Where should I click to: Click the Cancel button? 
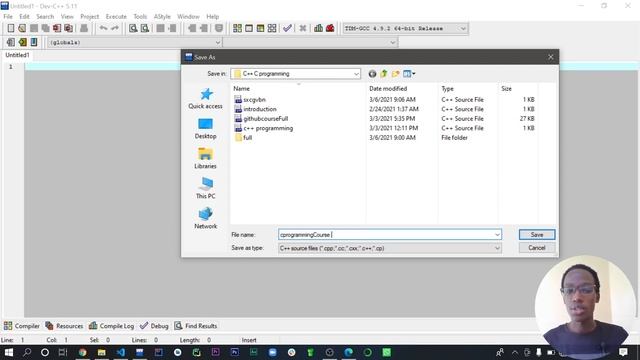tap(537, 248)
